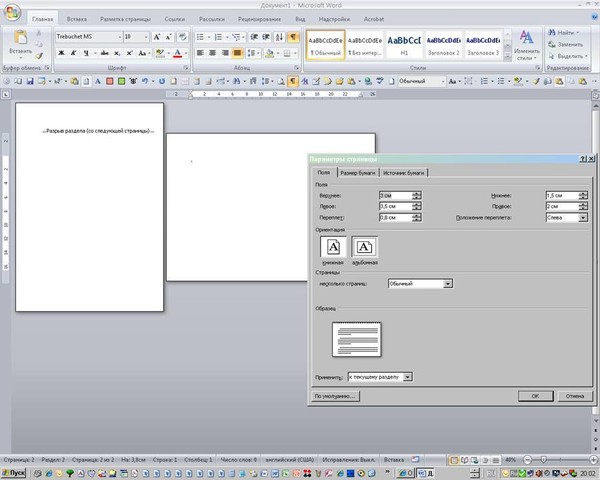Click the Переплет gutter input field
Image resolution: width=600 pixels, height=480 pixels.
pos(395,217)
